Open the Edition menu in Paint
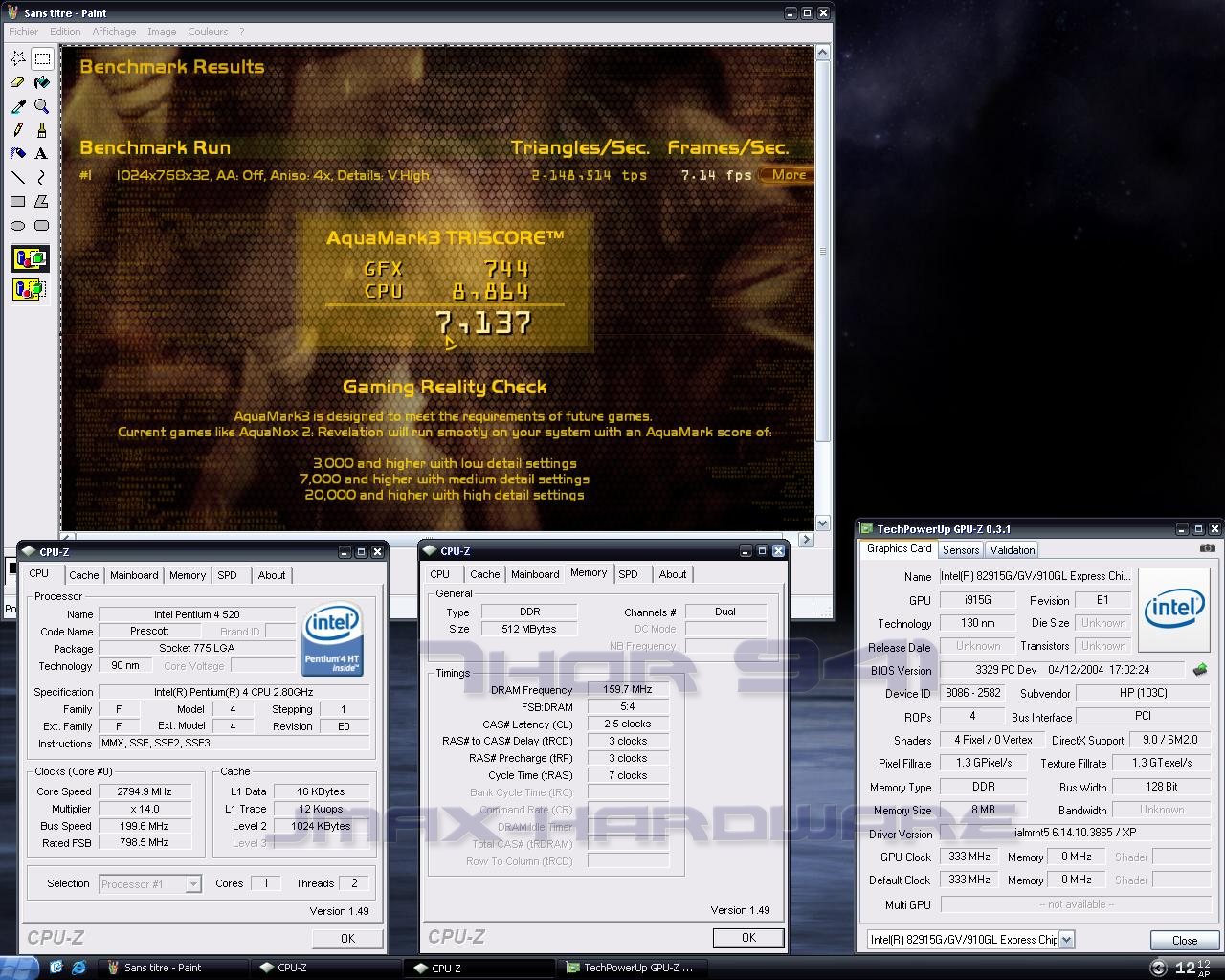Screen dimensions: 1225x980 pyautogui.click(x=65, y=32)
